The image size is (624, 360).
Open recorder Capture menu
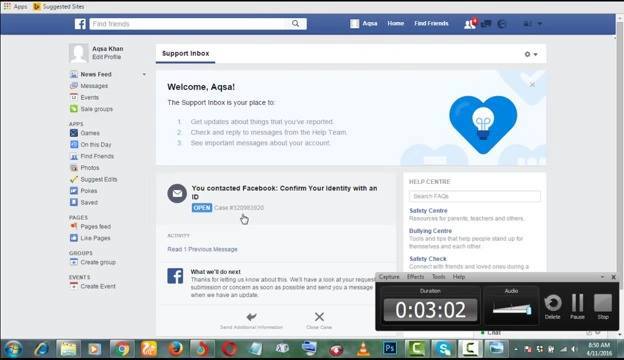tap(389, 277)
